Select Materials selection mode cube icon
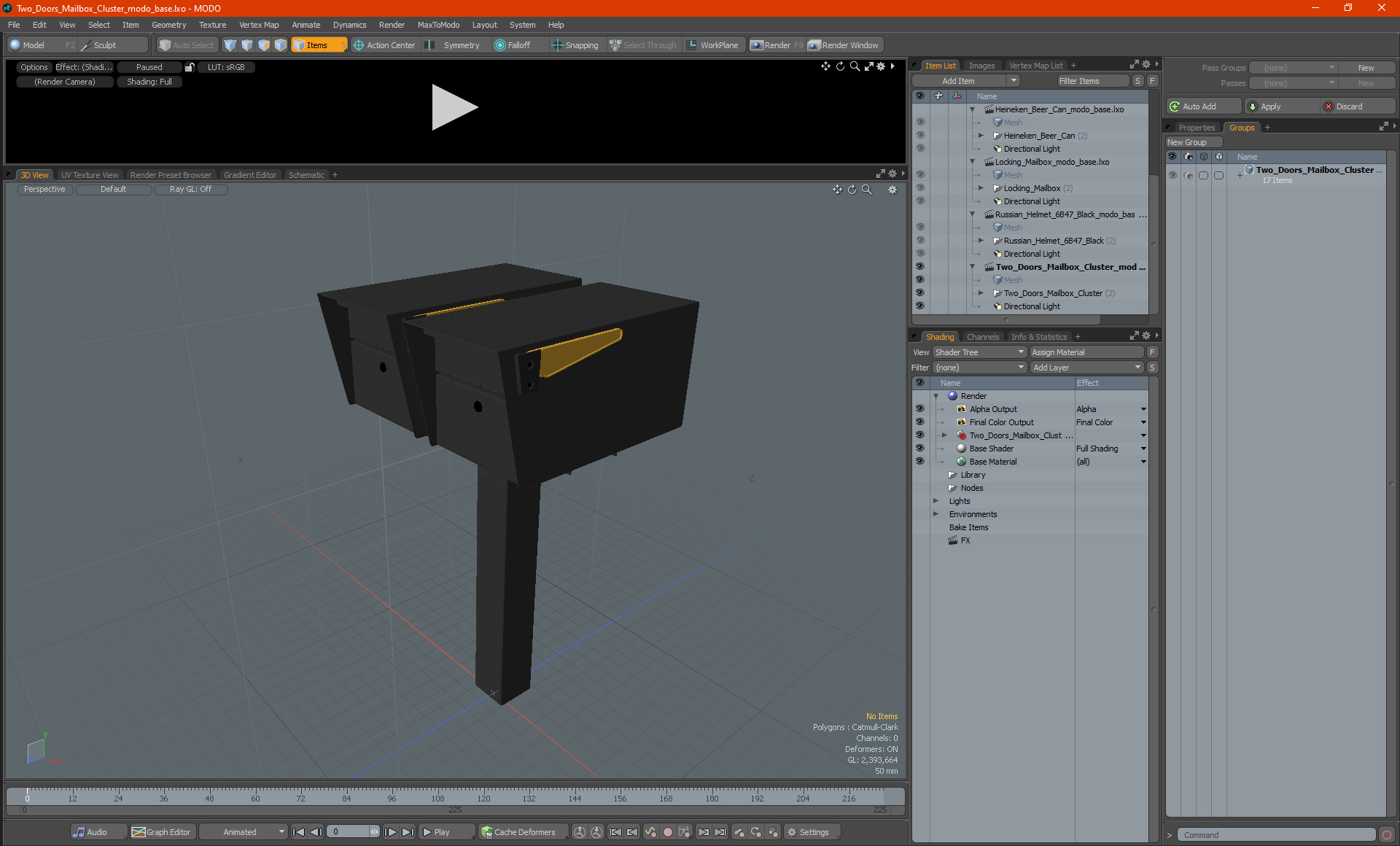 point(281,45)
